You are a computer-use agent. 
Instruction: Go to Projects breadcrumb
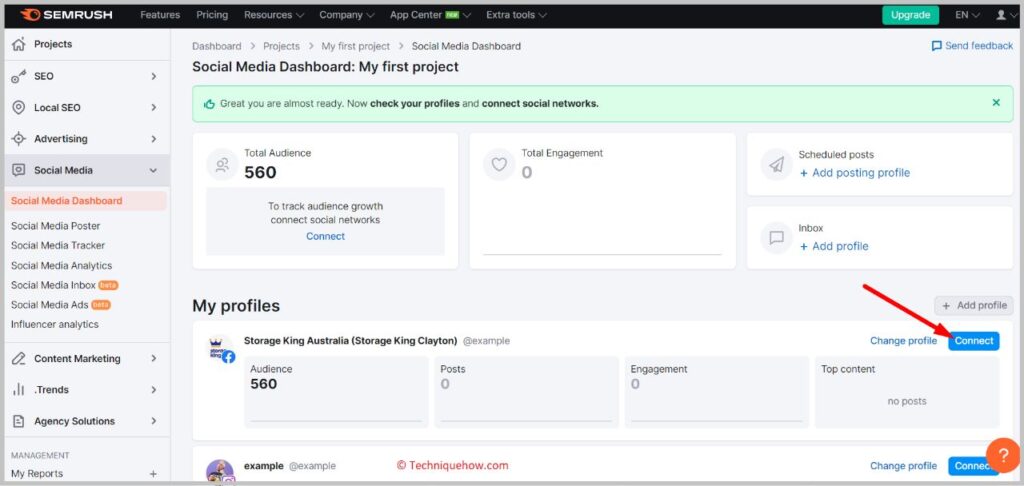pyautogui.click(x=281, y=46)
